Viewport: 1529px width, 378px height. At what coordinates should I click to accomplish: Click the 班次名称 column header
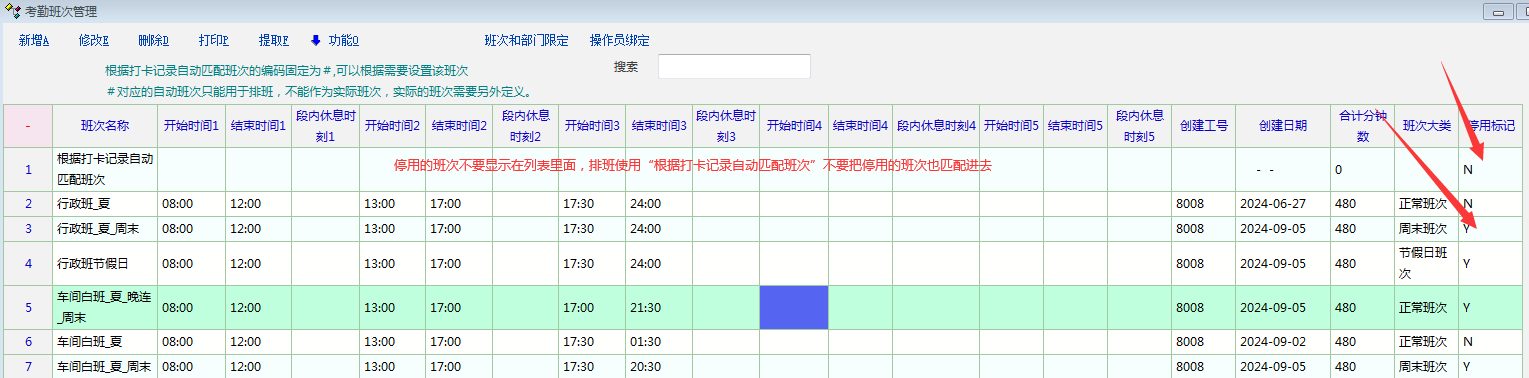point(104,126)
